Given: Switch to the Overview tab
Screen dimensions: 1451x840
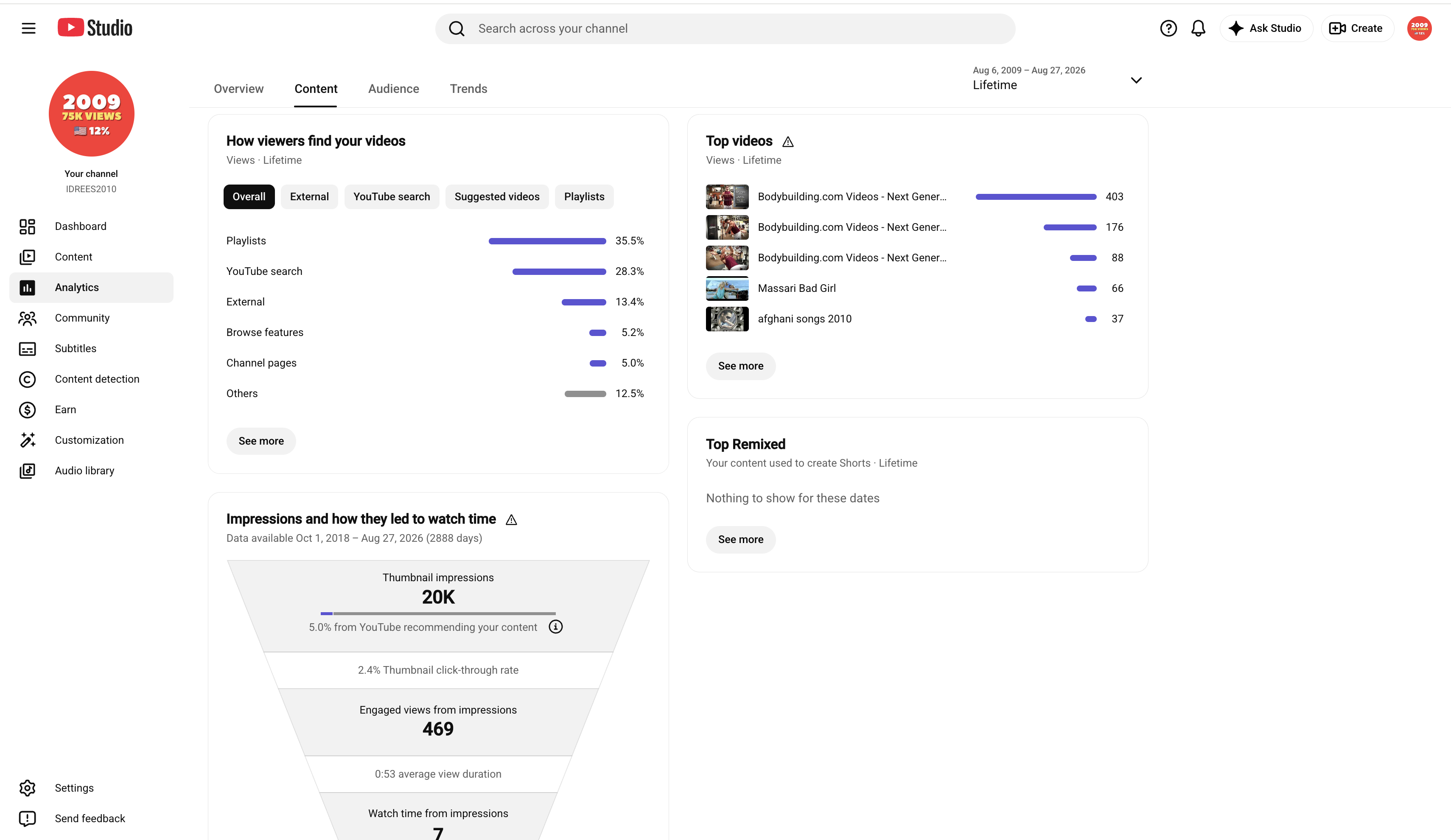Looking at the screenshot, I should (238, 89).
